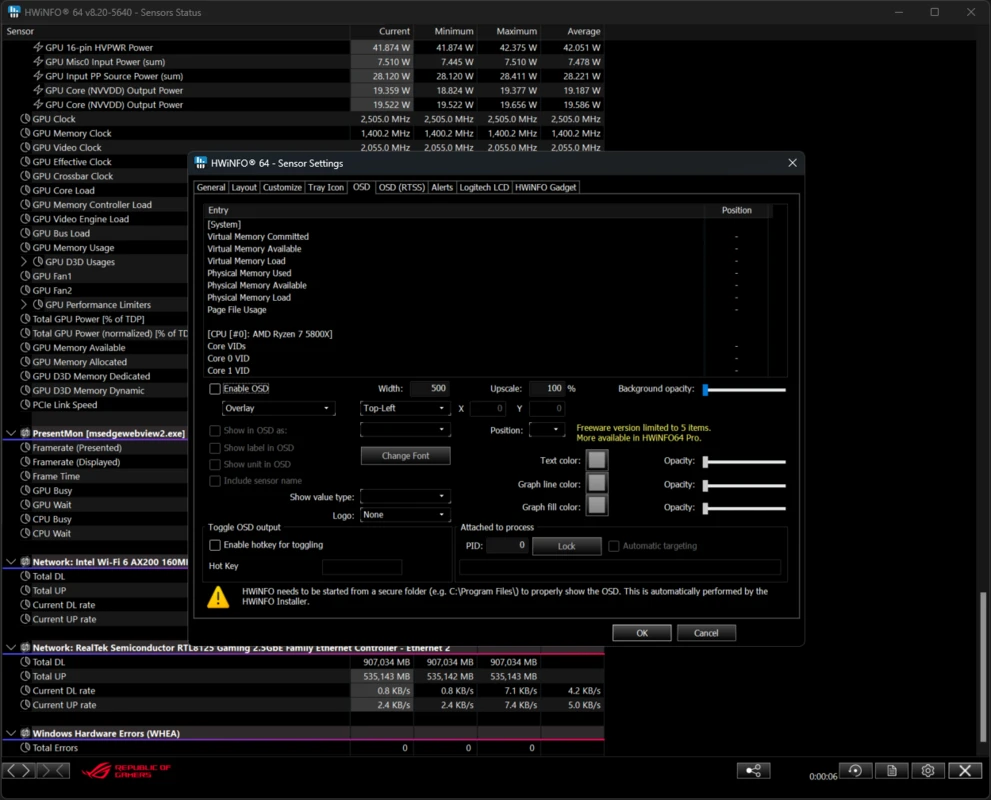
Task: Enable the OSD checkbox
Action: tap(215, 389)
